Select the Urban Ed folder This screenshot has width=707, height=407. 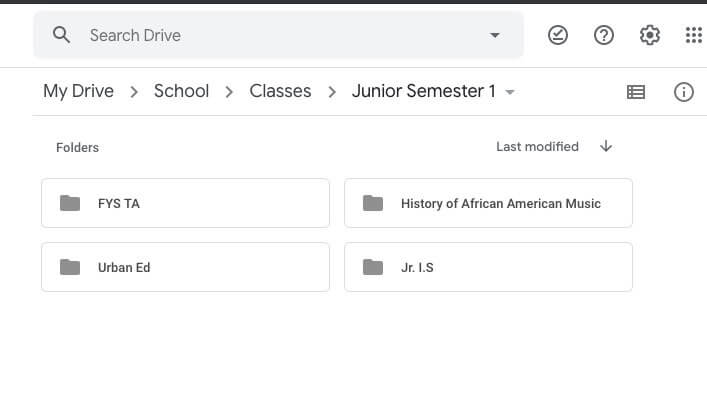click(185, 267)
